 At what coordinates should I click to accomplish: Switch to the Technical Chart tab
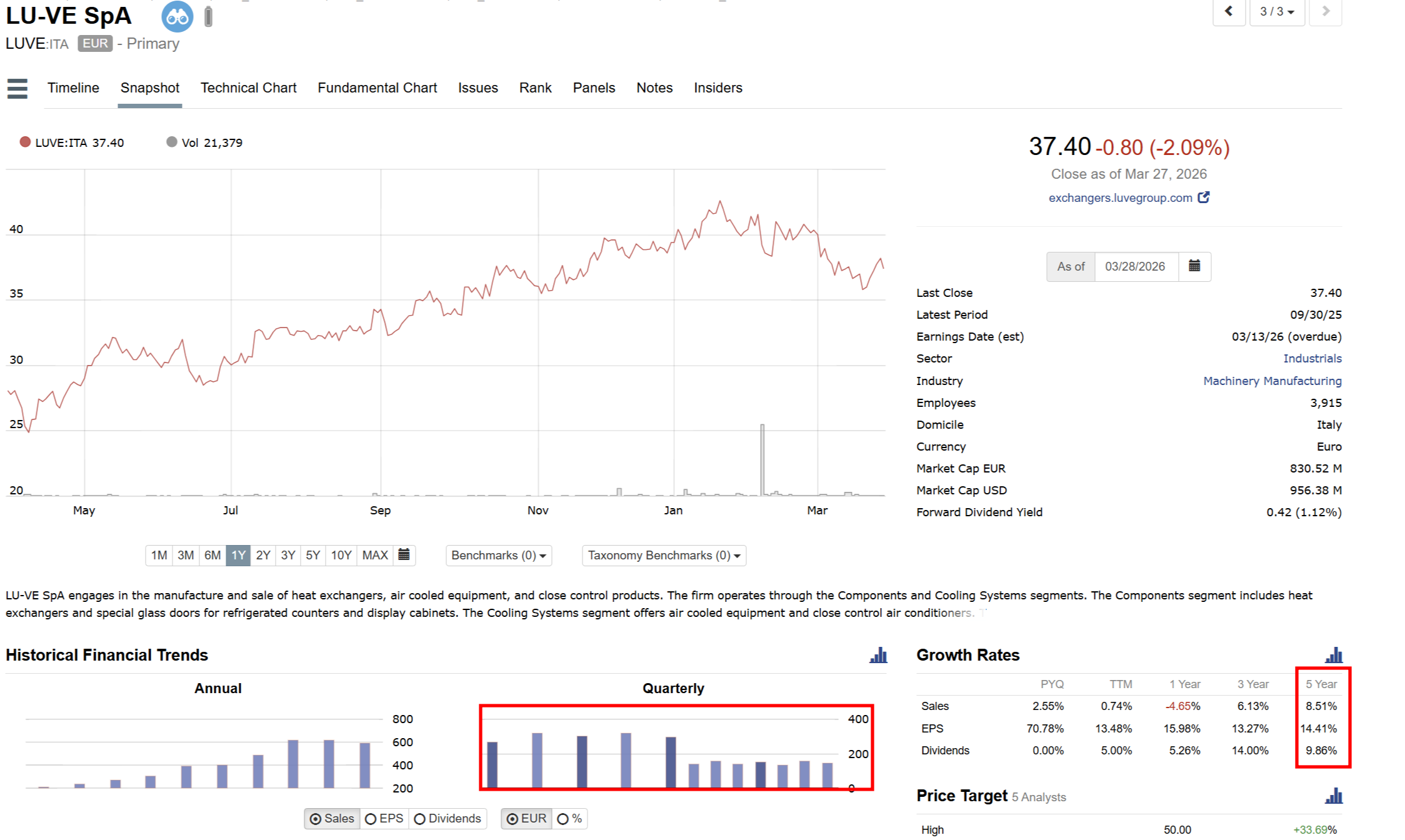[248, 88]
